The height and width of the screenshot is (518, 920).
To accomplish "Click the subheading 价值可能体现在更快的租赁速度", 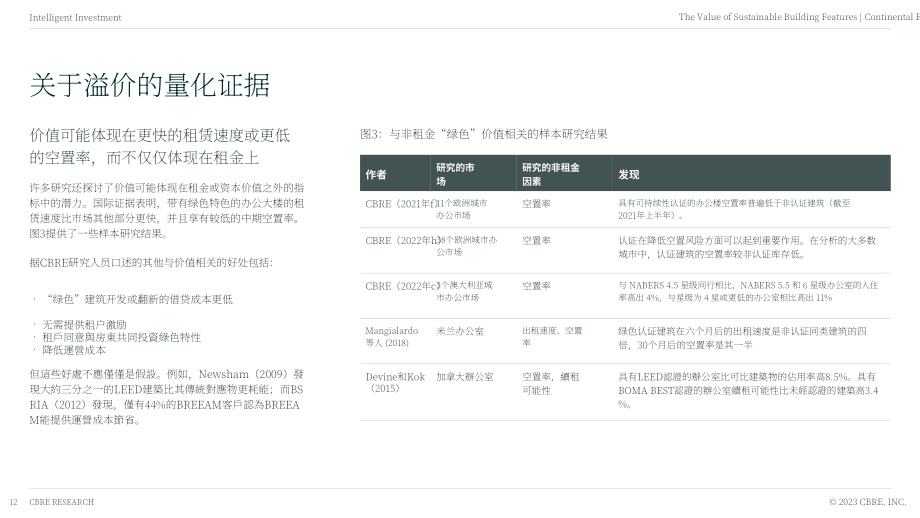I will click(x=160, y=147).
